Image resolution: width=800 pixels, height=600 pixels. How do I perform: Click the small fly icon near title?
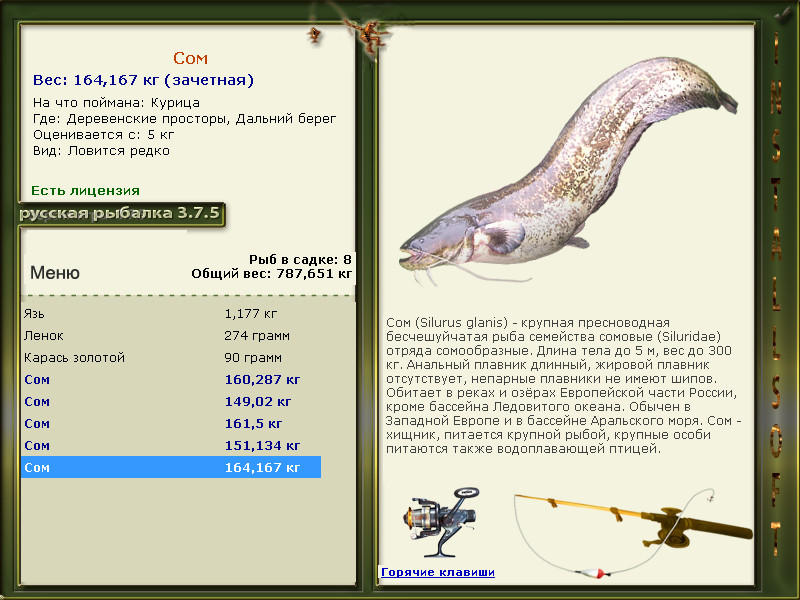tap(314, 36)
